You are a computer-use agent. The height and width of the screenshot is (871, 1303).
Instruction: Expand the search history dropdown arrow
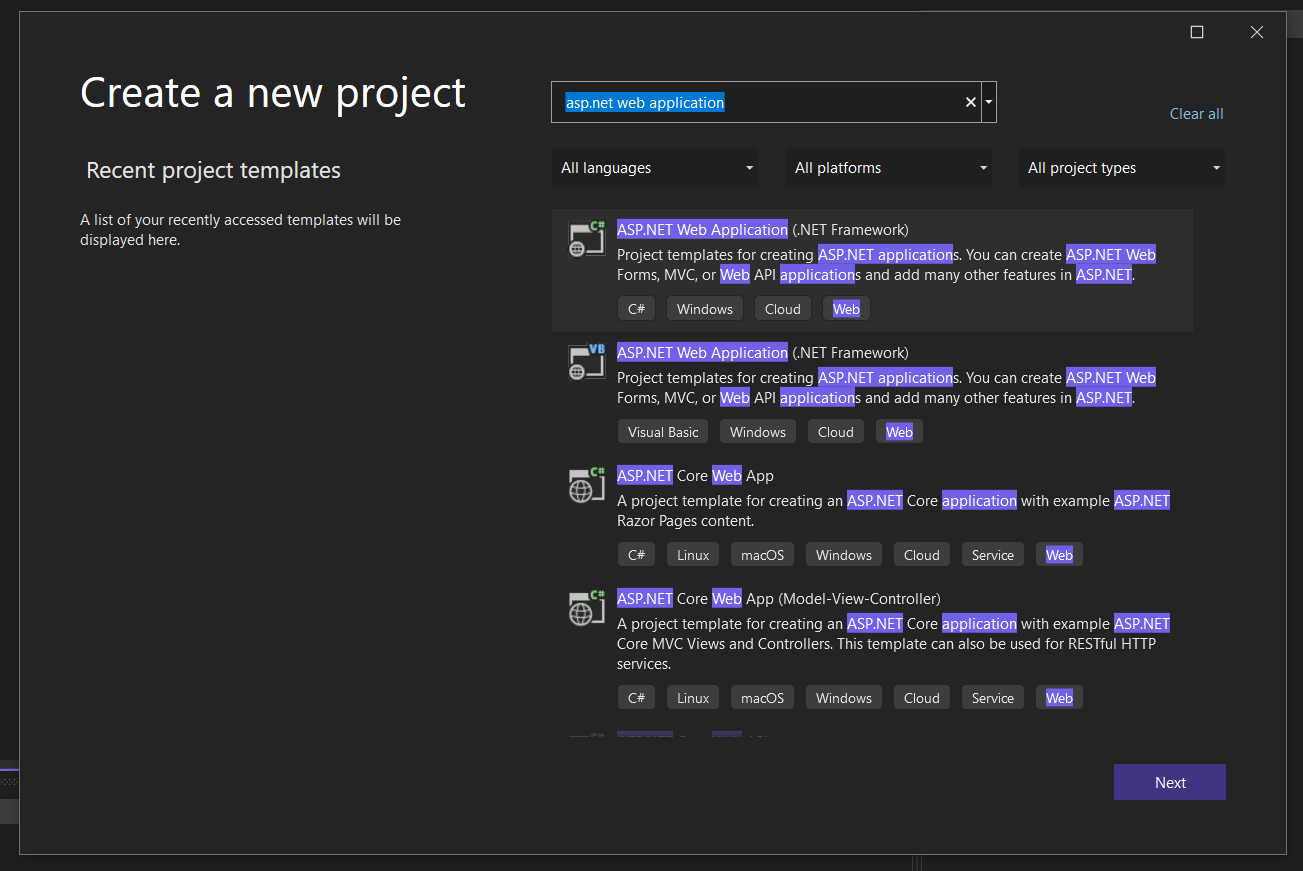pyautogui.click(x=989, y=102)
